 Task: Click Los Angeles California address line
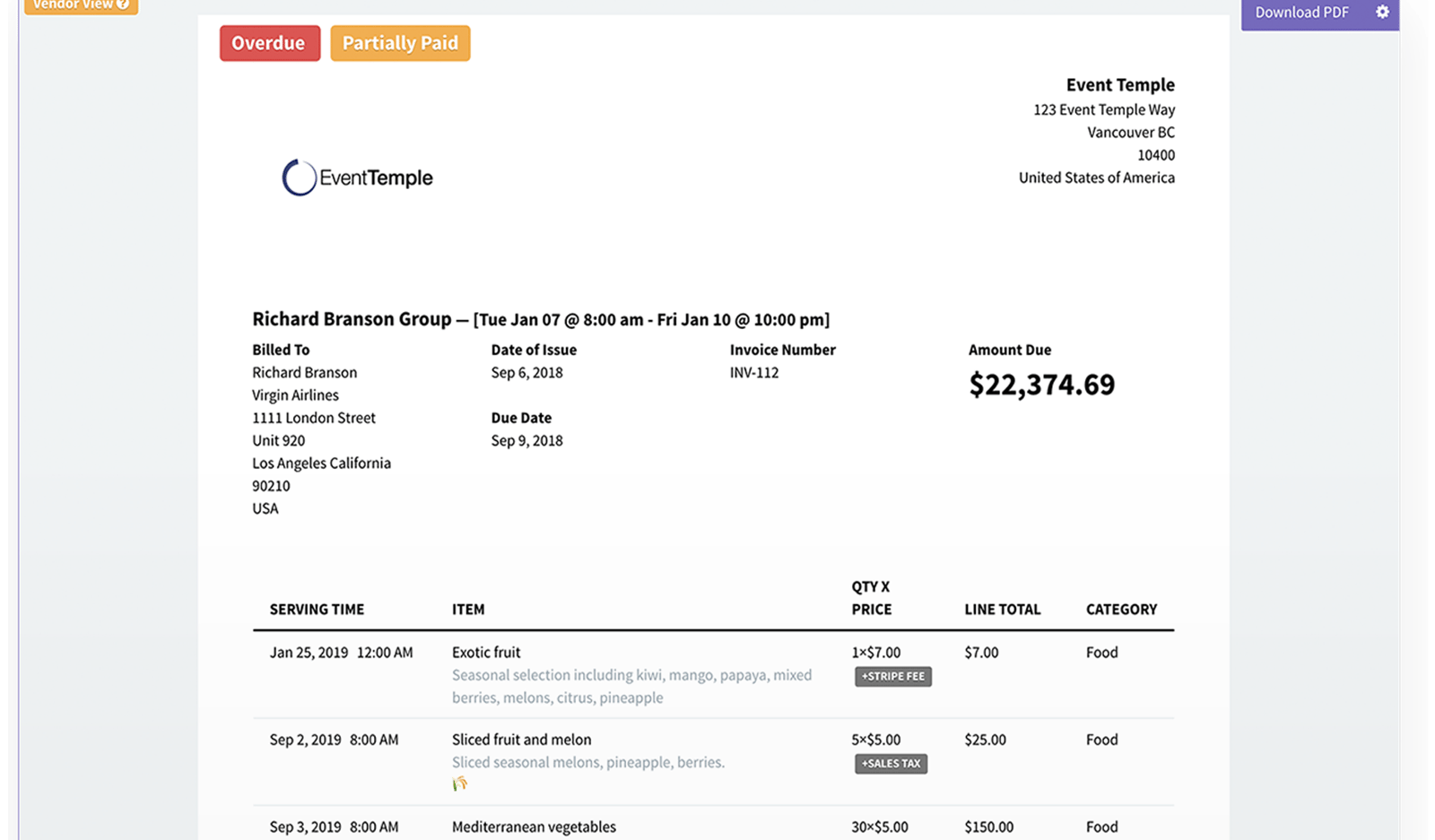tap(321, 463)
